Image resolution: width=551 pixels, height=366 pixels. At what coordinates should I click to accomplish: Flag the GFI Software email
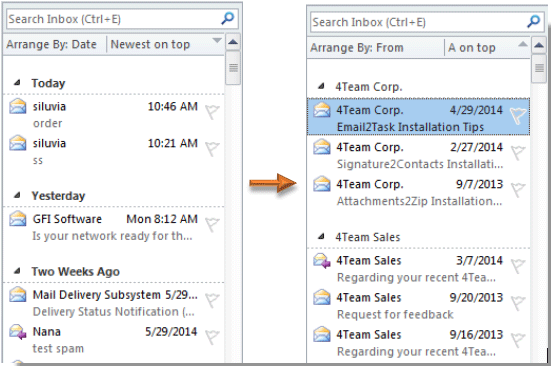(x=212, y=224)
